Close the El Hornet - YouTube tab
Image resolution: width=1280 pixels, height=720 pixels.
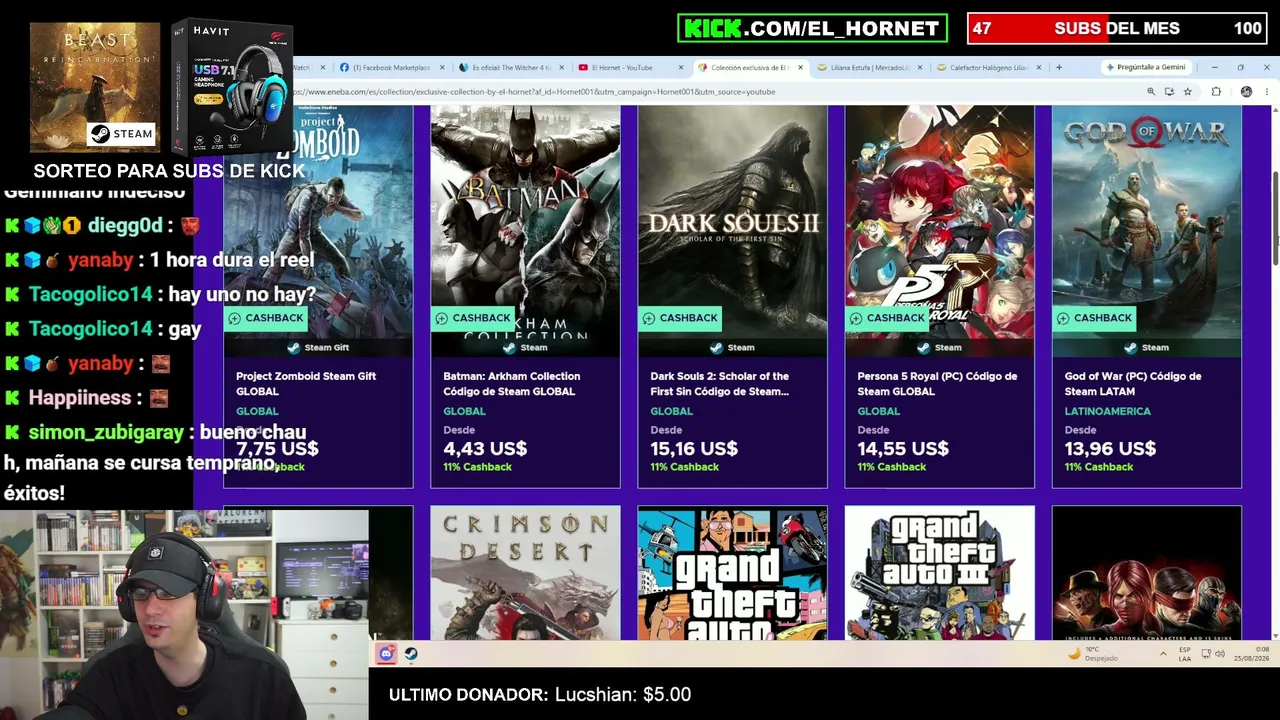click(x=681, y=68)
